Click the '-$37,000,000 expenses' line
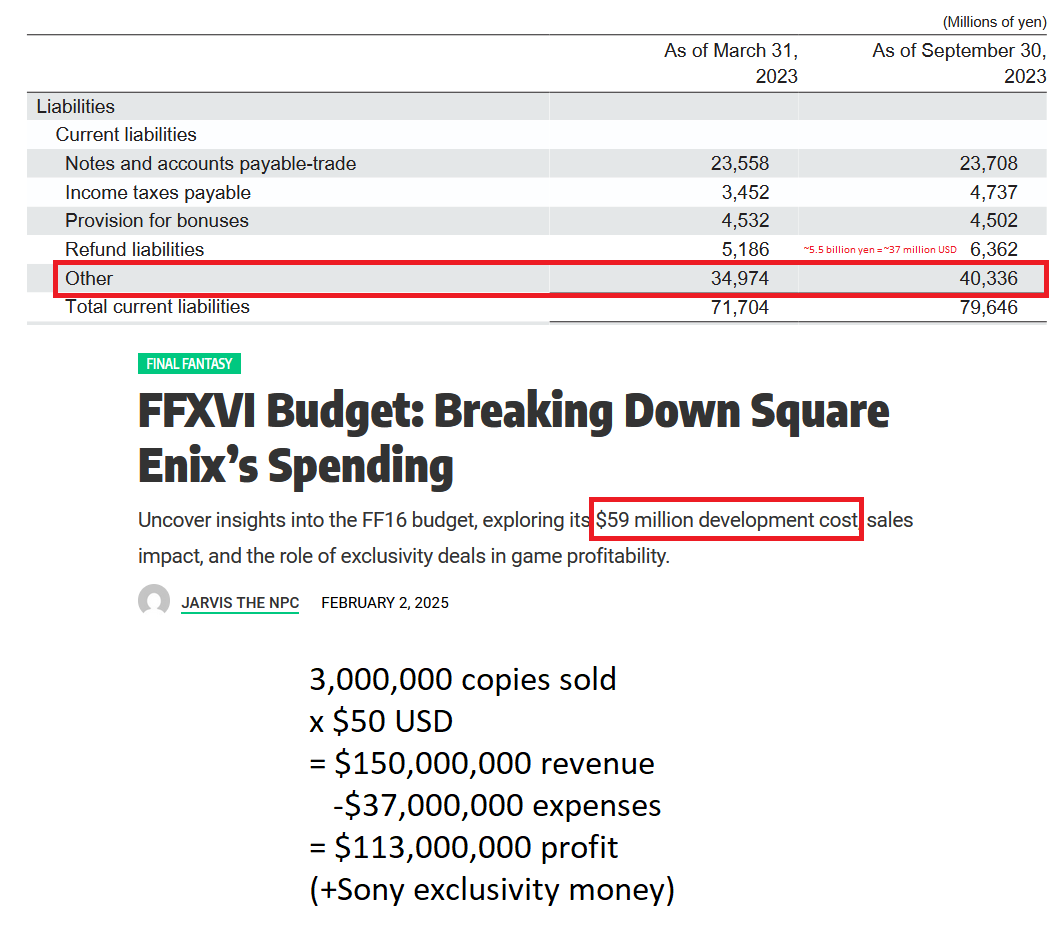This screenshot has width=1062, height=944. click(x=496, y=805)
